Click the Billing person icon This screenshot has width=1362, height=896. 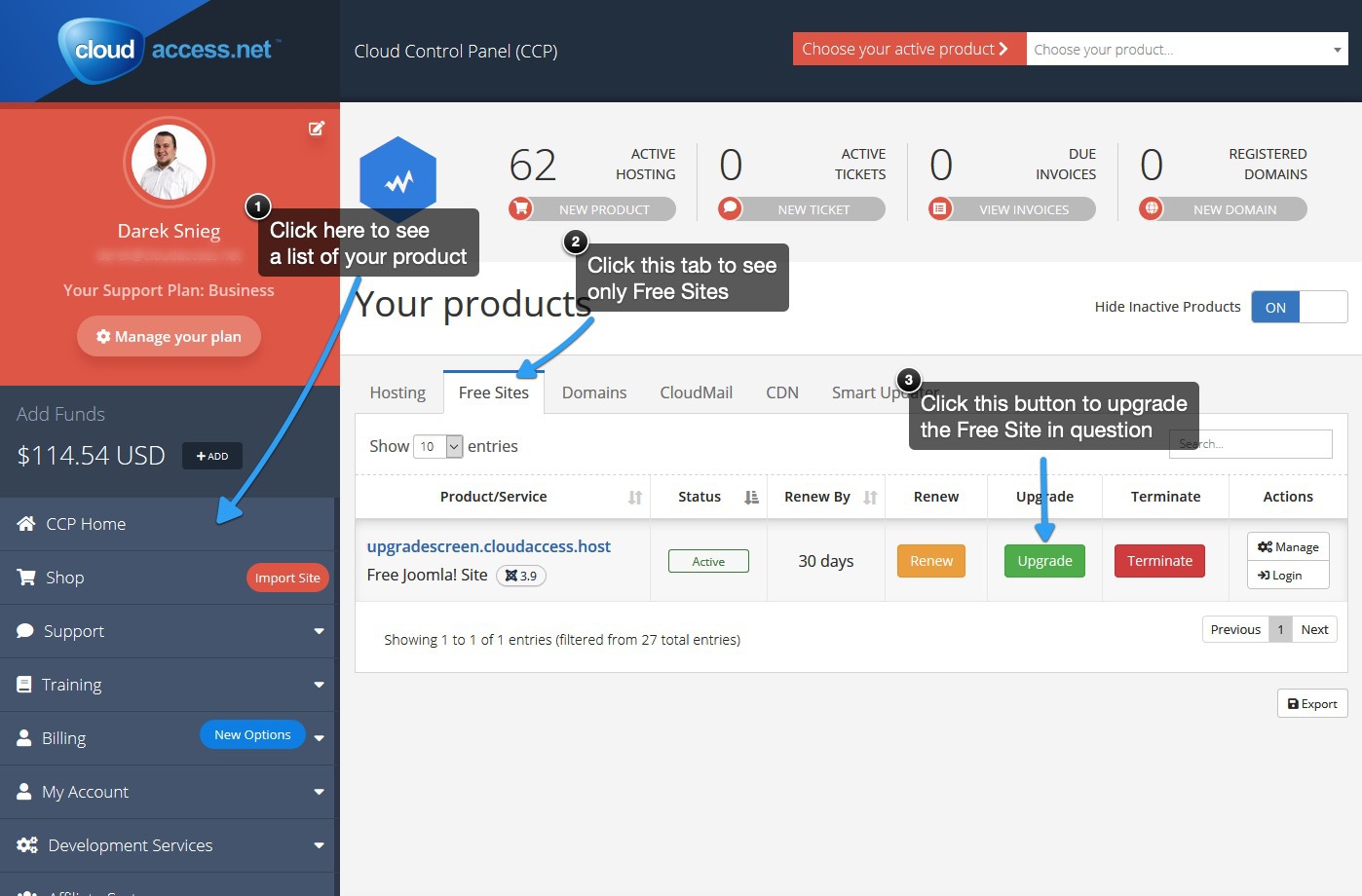(x=24, y=738)
